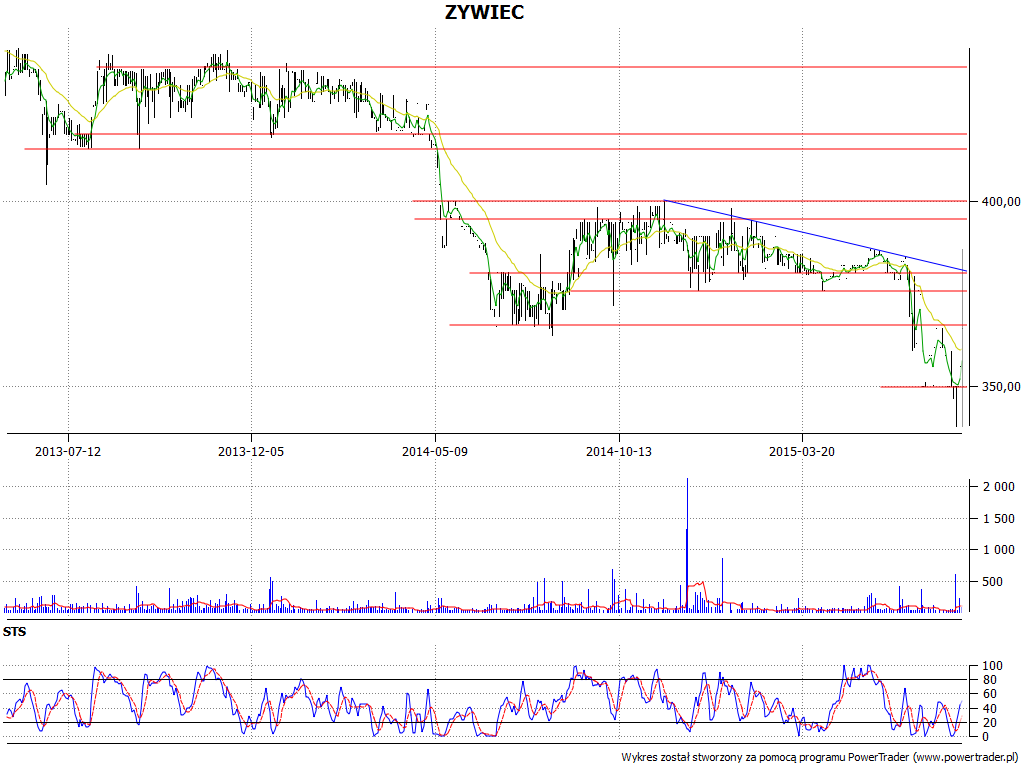Click the 350,00 price axis label
The height and width of the screenshot is (768, 1024).
1000,387
